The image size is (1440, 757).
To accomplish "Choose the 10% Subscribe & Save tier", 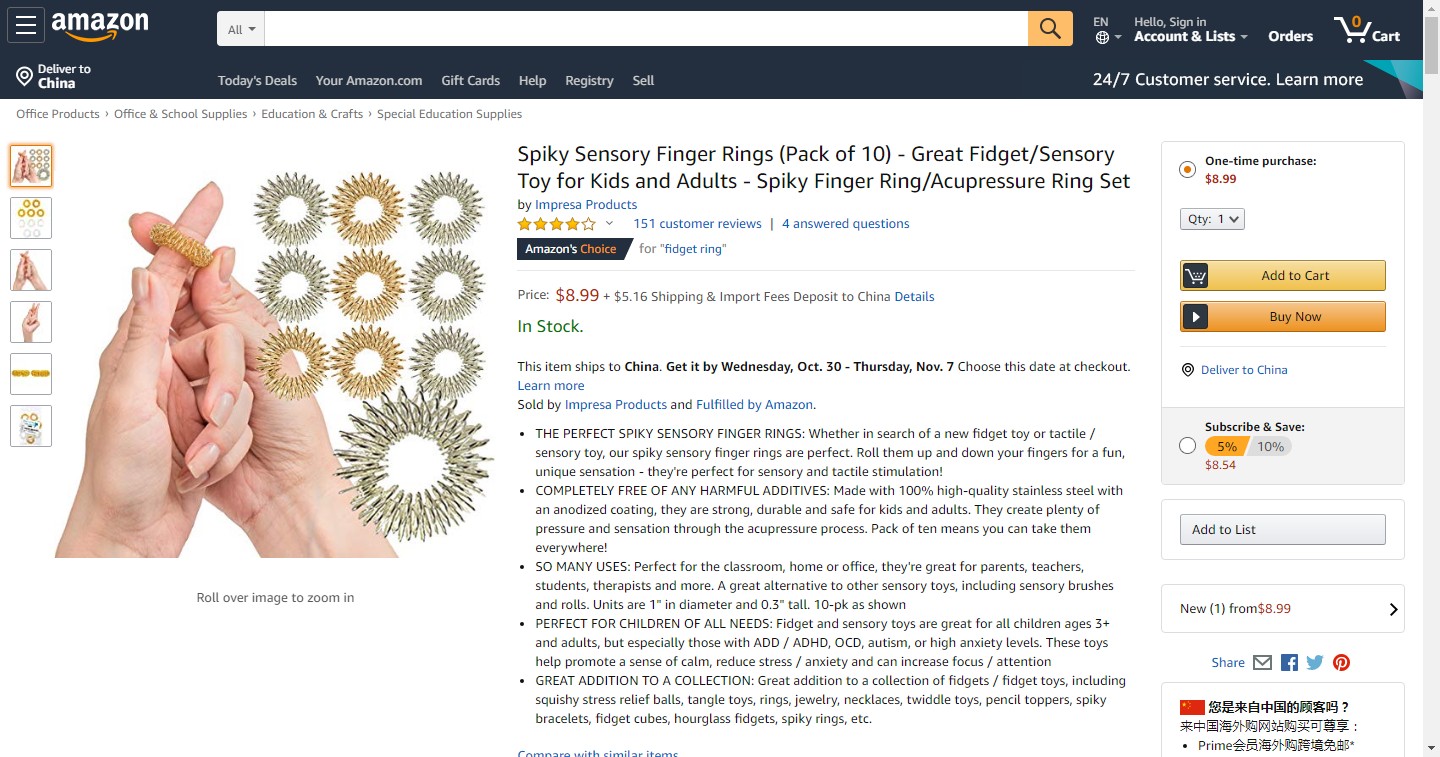I will (1270, 447).
